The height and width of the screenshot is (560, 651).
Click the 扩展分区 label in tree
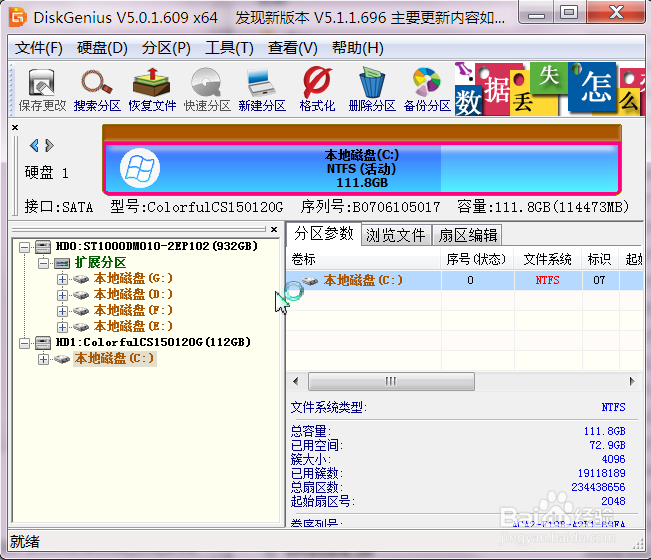tap(100, 262)
